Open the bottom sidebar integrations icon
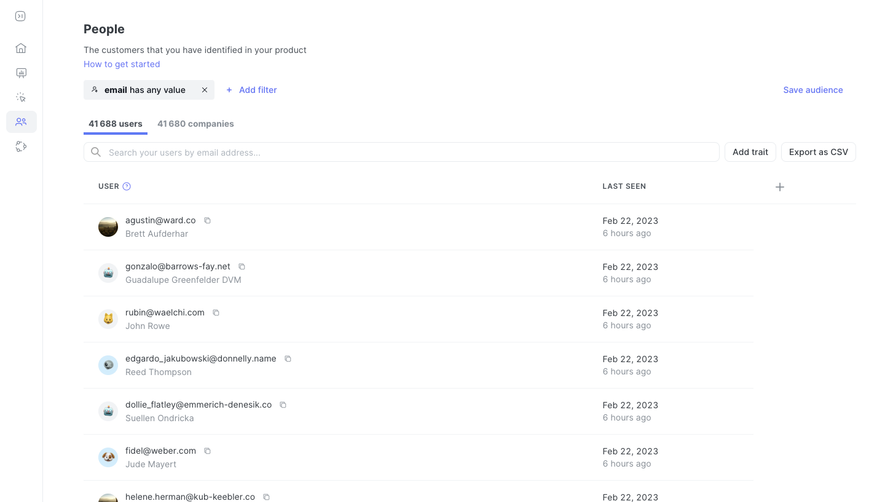This screenshot has width=885, height=502. pos(21,146)
